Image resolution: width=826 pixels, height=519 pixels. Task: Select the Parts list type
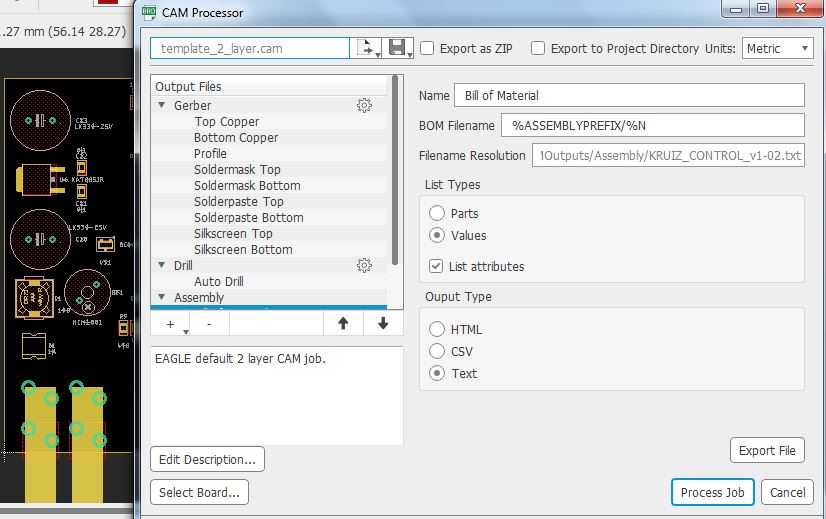[x=436, y=213]
